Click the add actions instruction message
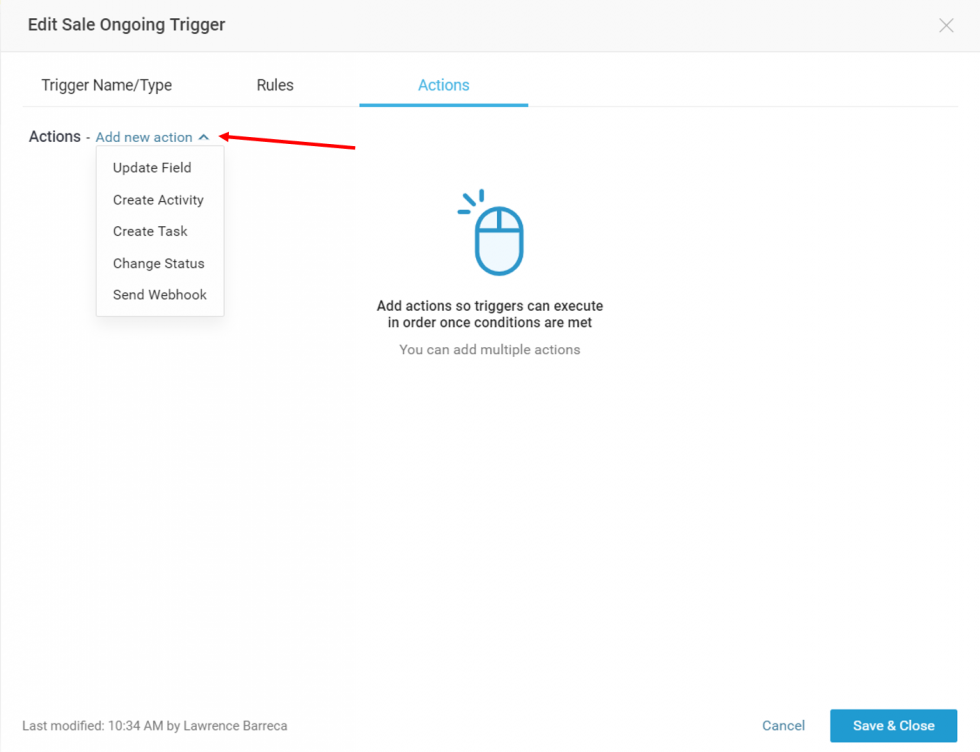Image resolution: width=980 pixels, height=752 pixels. point(489,314)
